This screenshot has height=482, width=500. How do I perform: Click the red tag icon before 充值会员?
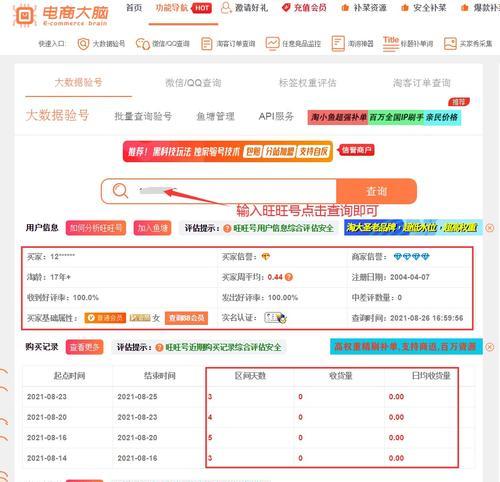point(286,8)
